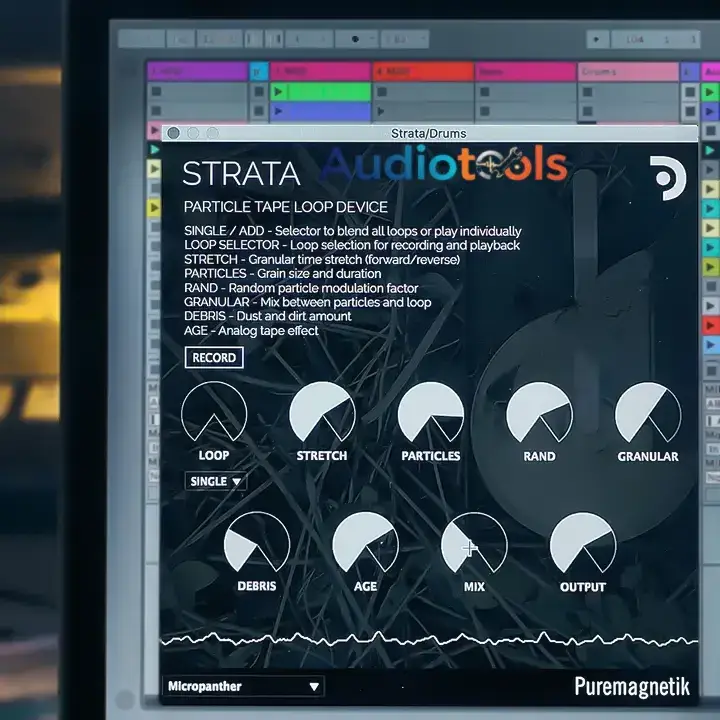Screen dimensions: 720x720
Task: Click the Ableton tempo field in the top bar
Action: [x=635, y=40]
